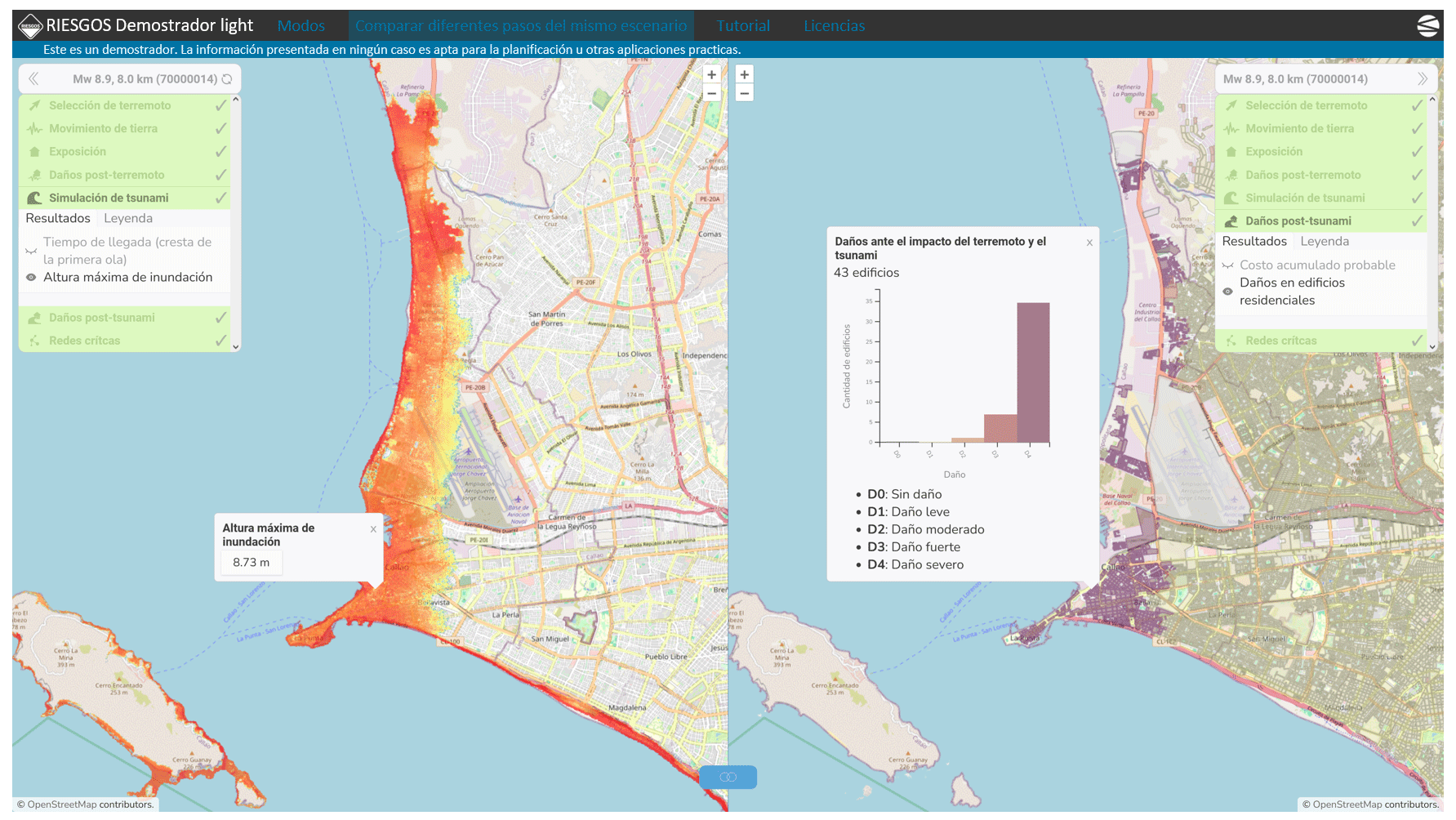Click the map sync link button at bottom
The image size is (1456, 820).
(728, 777)
